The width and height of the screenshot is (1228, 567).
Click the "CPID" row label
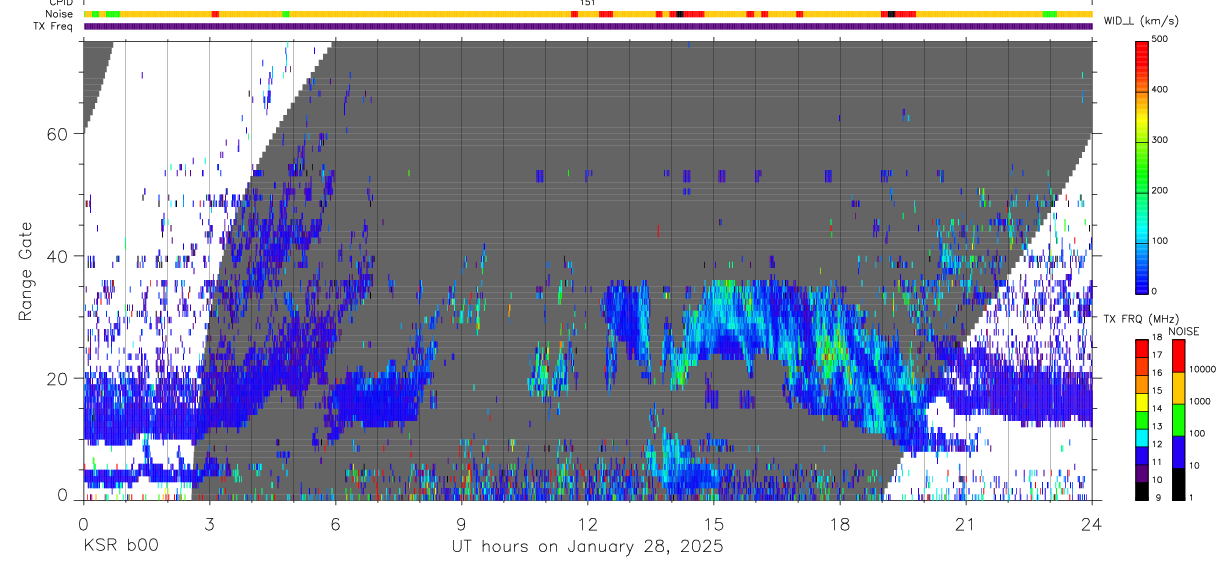(x=61, y=4)
